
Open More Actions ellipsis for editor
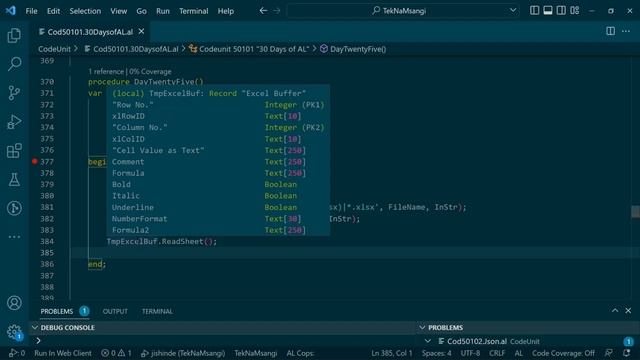click(x=626, y=31)
